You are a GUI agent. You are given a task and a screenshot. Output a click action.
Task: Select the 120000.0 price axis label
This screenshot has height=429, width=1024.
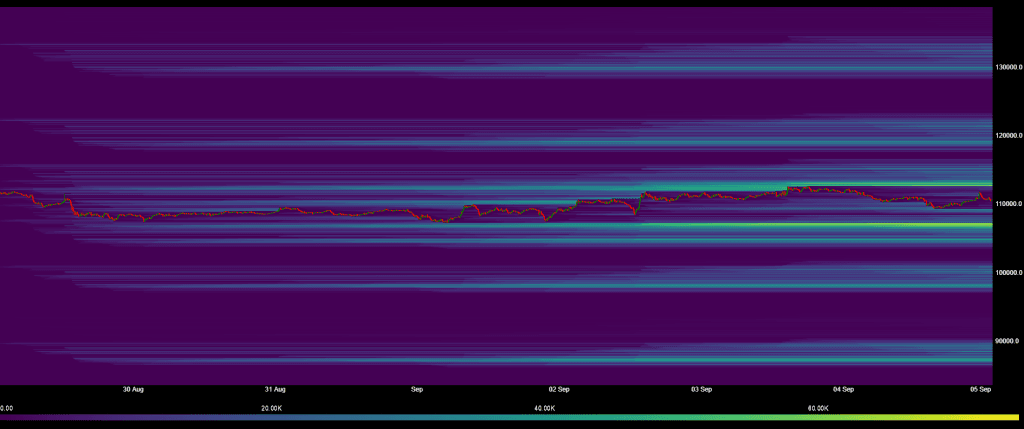pos(1008,135)
